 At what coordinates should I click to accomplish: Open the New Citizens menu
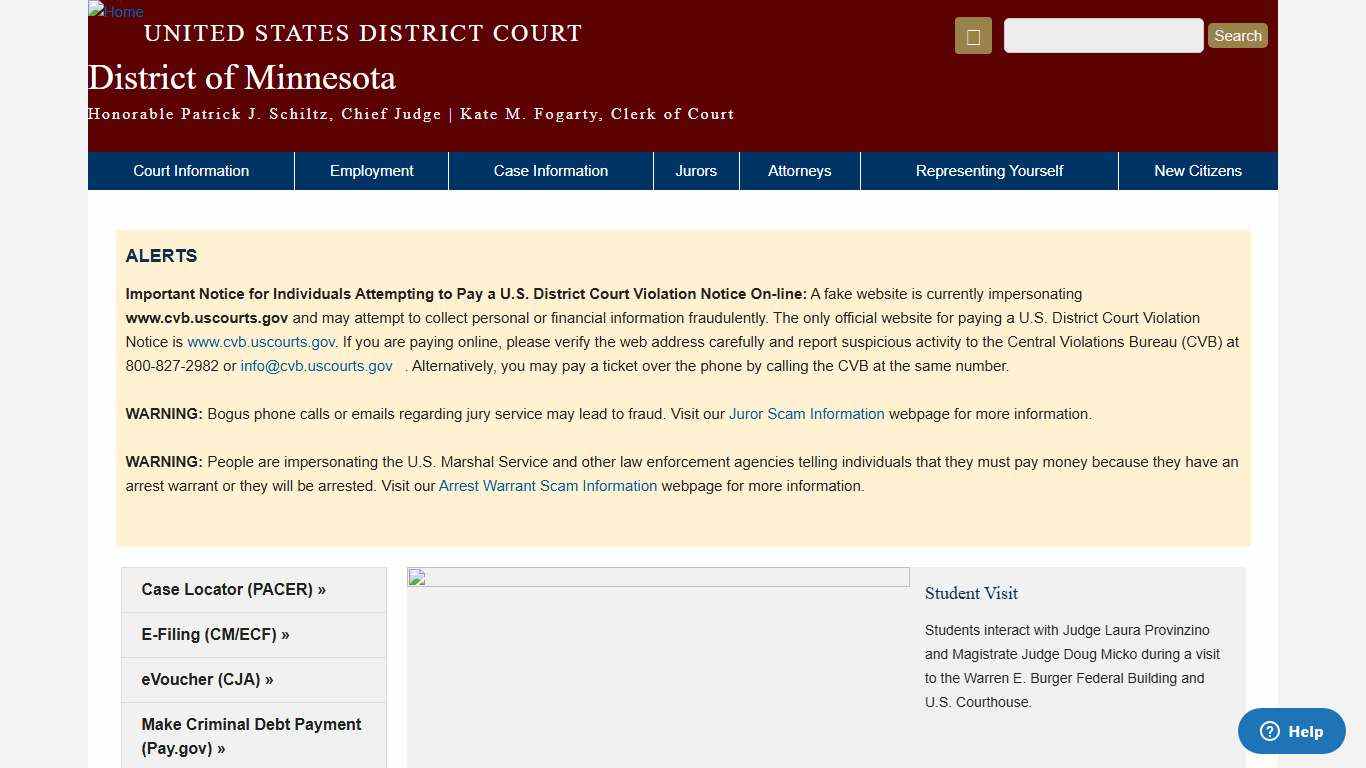click(1197, 170)
